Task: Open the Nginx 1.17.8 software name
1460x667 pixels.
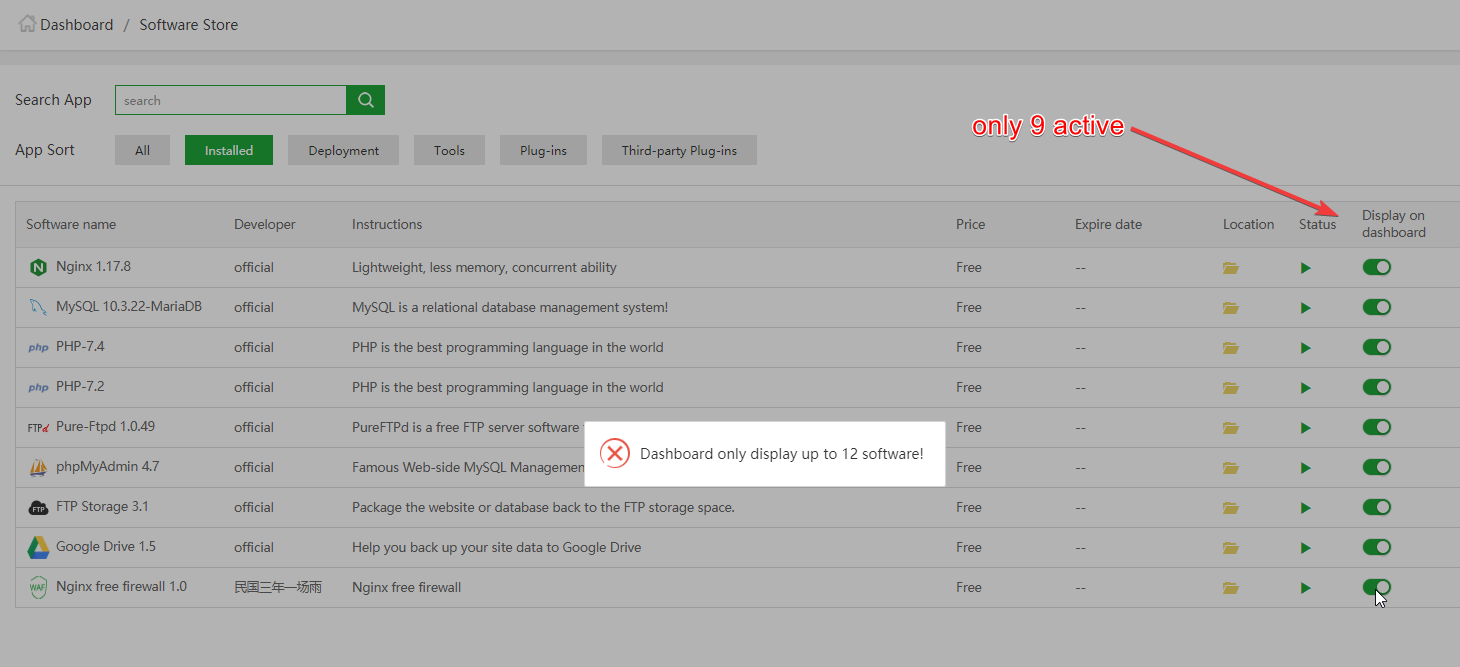Action: [93, 267]
